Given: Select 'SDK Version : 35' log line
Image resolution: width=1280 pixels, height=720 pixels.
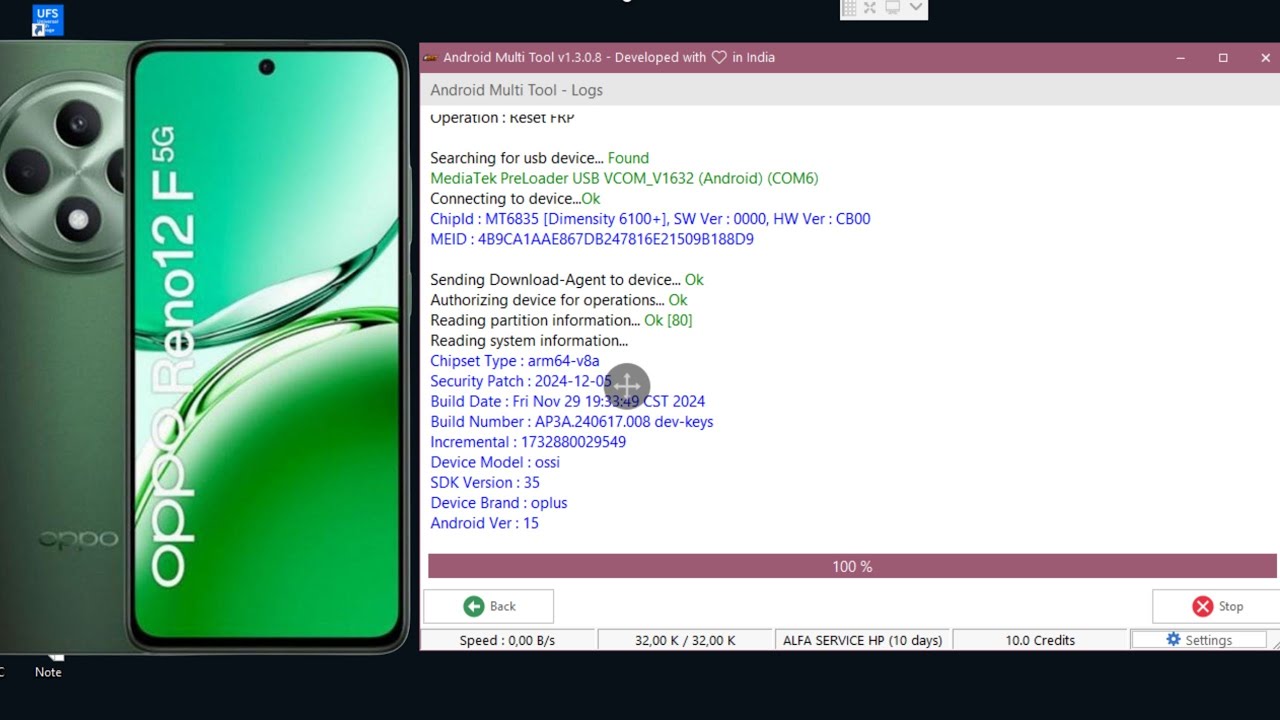Looking at the screenshot, I should (x=485, y=482).
